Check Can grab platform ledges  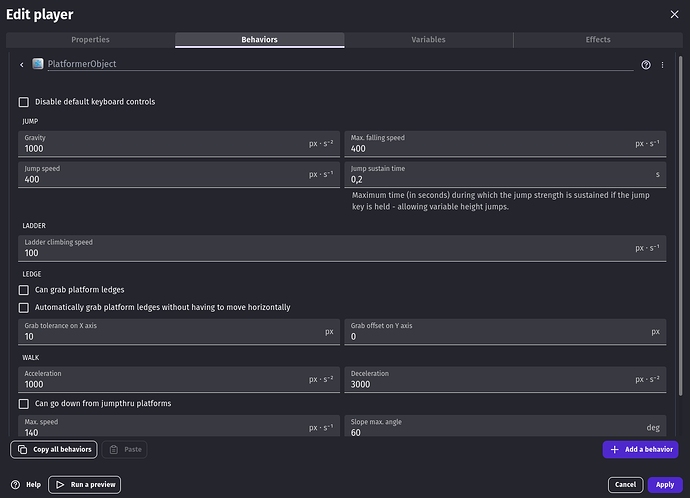pos(24,290)
